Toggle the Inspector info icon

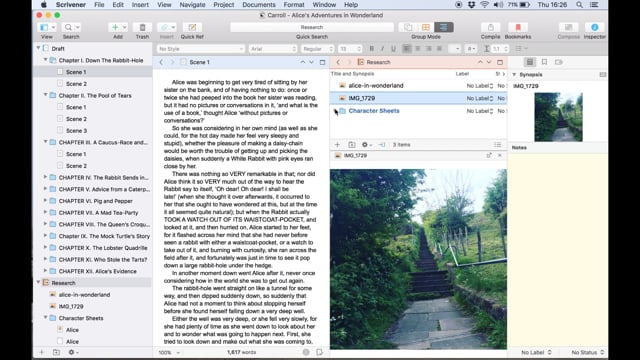(594, 27)
